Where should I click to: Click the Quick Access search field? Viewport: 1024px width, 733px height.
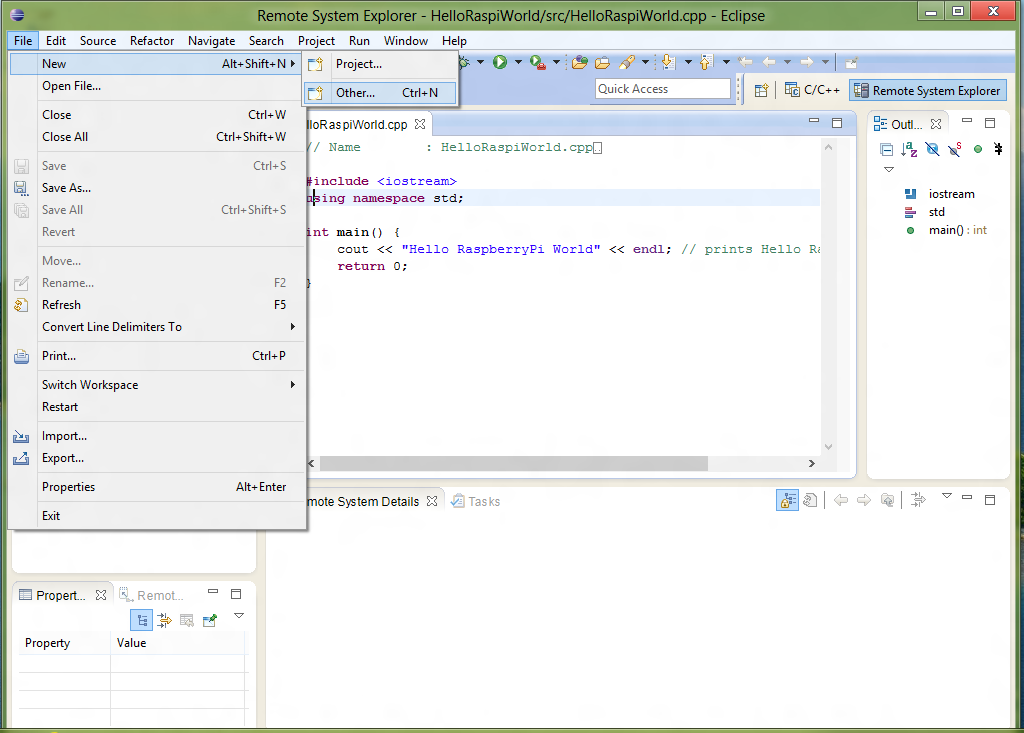pos(662,89)
